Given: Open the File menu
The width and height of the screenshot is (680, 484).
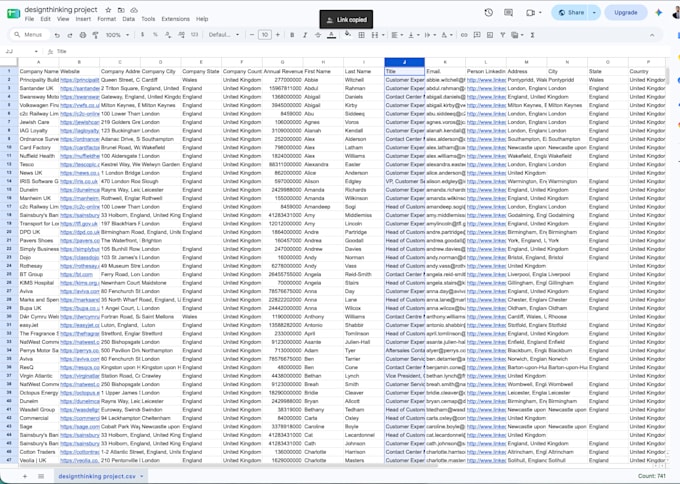Looking at the screenshot, I should (29, 19).
